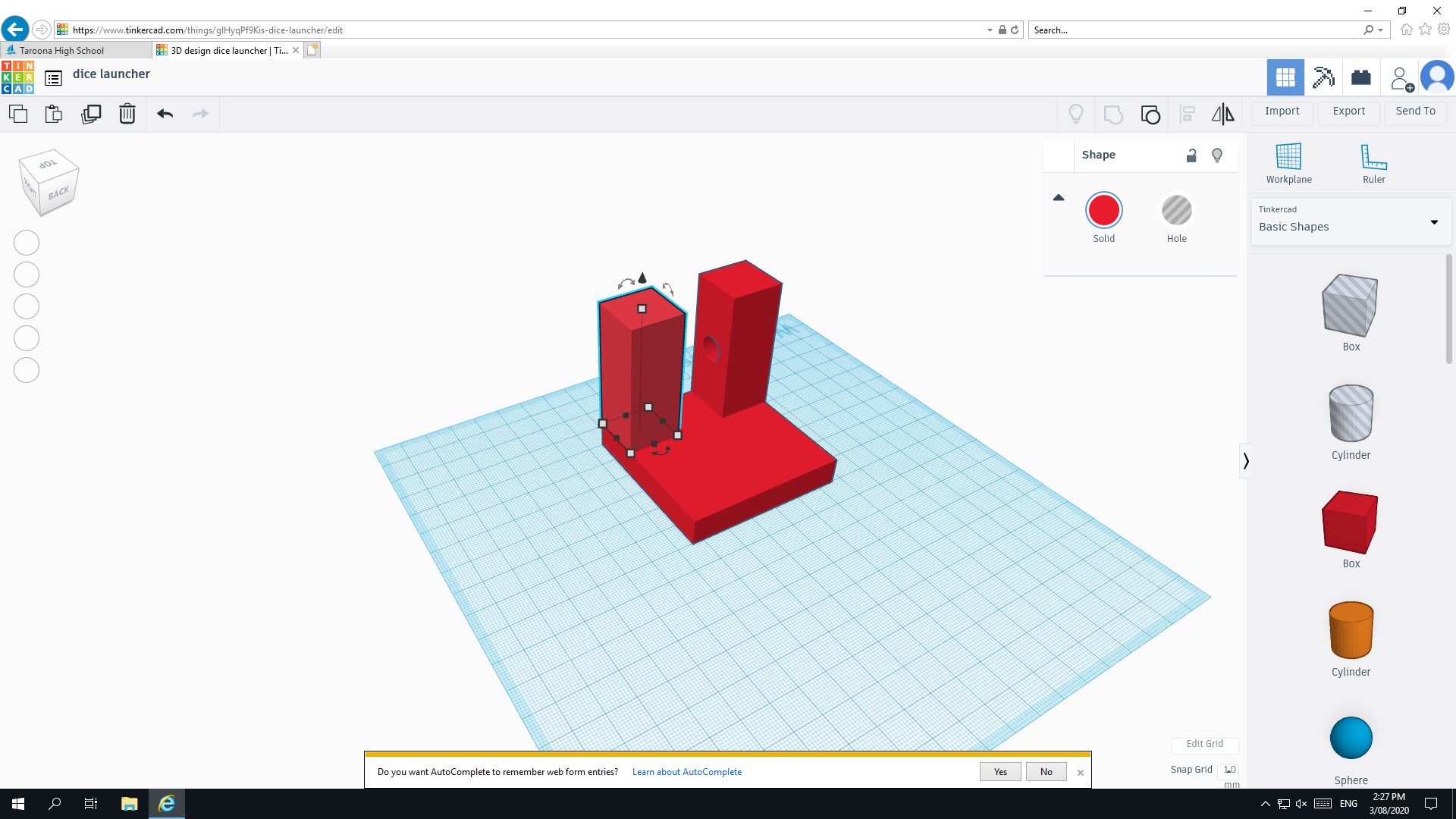Open the Blocks pickaxe mode
1456x819 pixels.
[1323, 77]
